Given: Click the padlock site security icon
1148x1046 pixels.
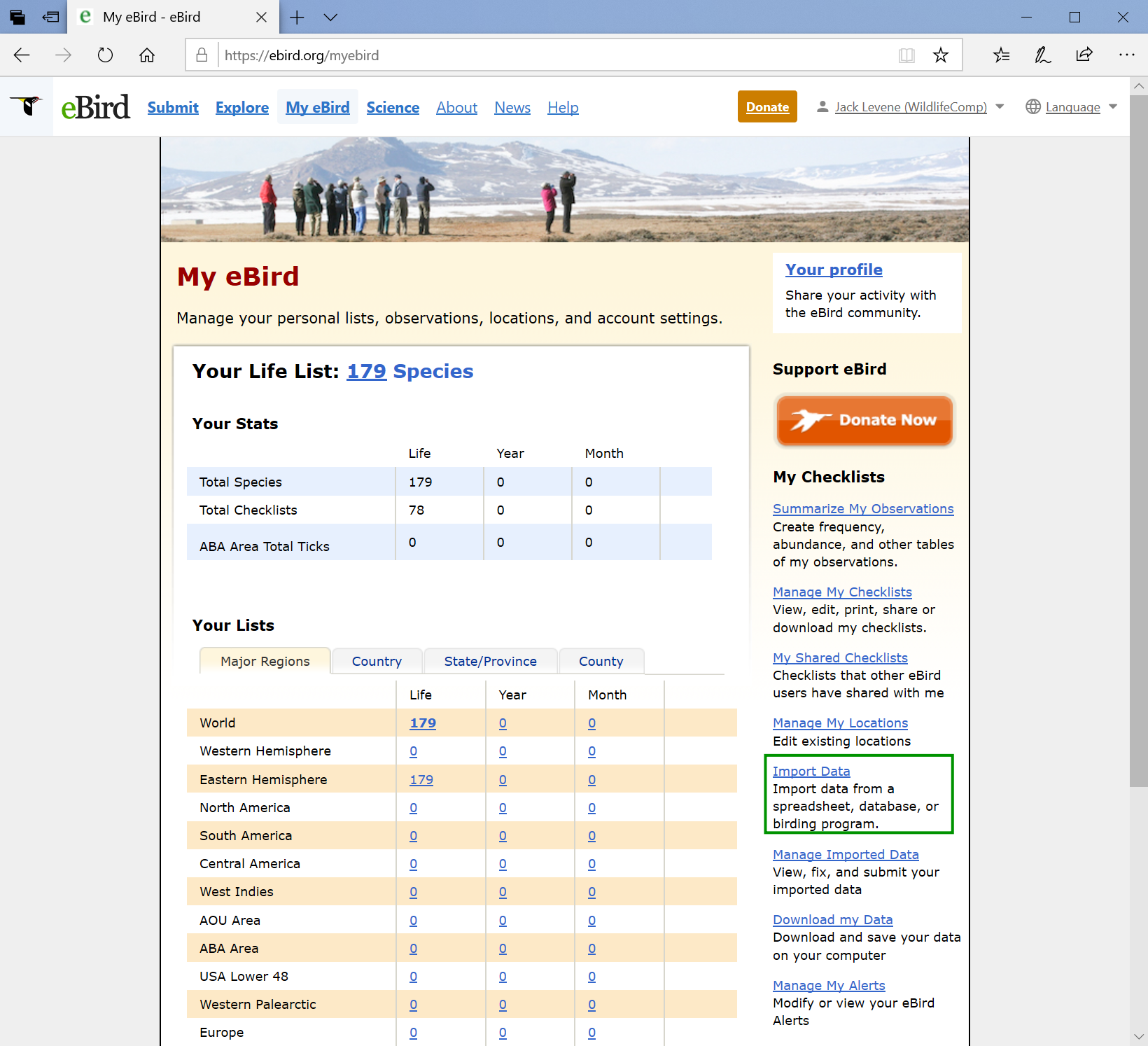Looking at the screenshot, I should coord(202,55).
